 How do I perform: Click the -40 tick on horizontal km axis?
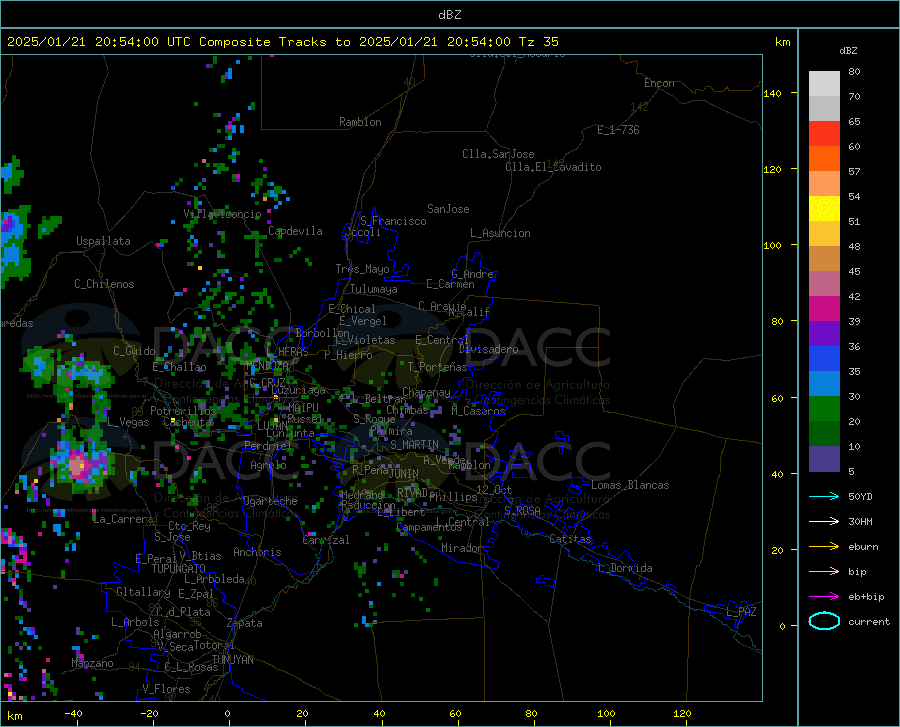point(73,714)
